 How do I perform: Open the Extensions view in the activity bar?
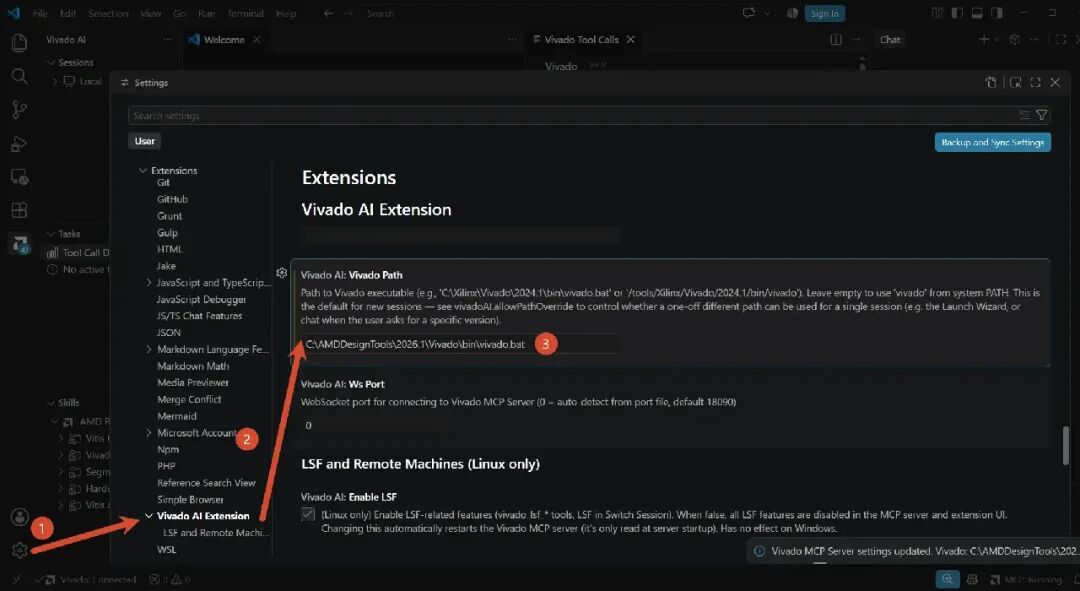(x=19, y=210)
